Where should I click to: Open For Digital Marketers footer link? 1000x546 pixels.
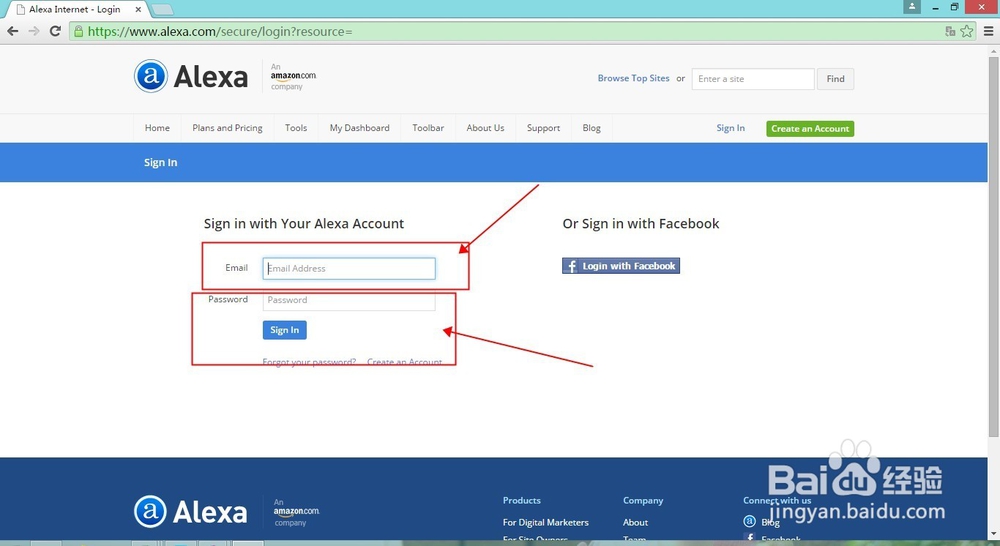[x=546, y=522]
